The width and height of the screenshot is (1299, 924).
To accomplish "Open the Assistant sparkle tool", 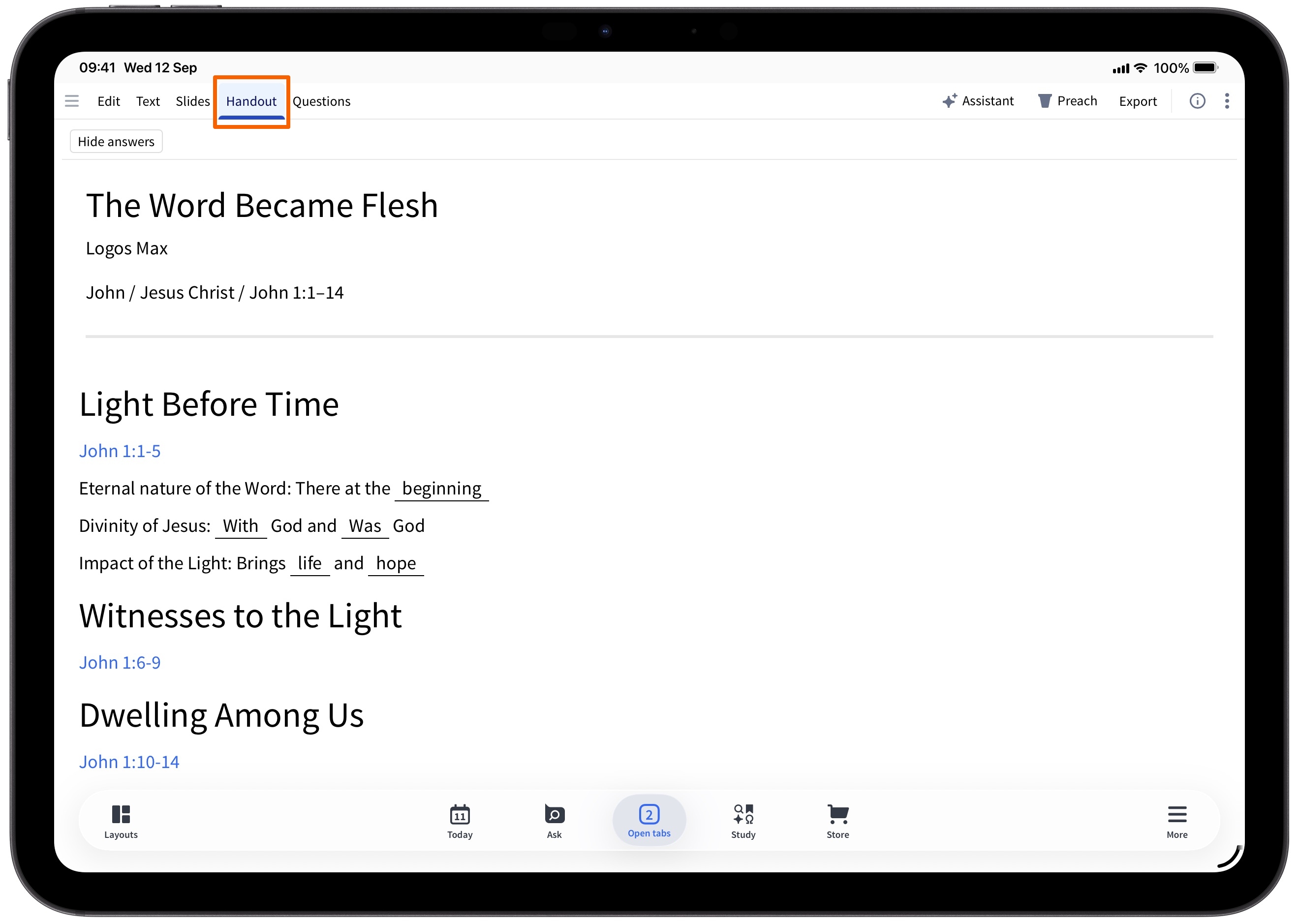I will tap(978, 101).
